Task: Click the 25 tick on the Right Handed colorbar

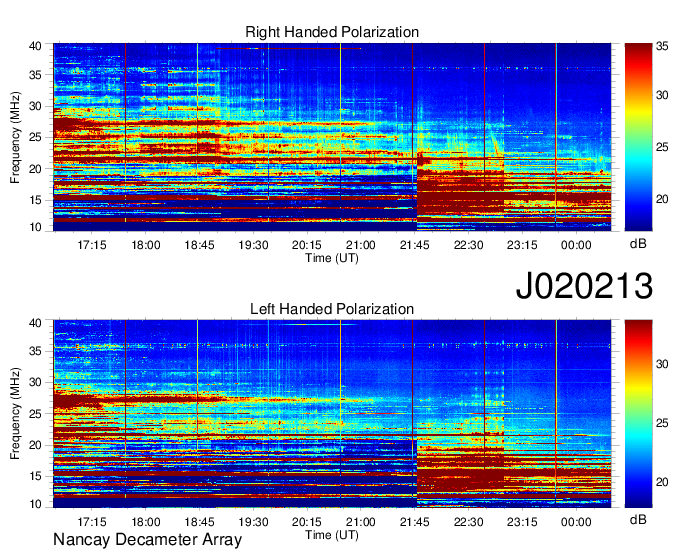Action: click(x=662, y=147)
